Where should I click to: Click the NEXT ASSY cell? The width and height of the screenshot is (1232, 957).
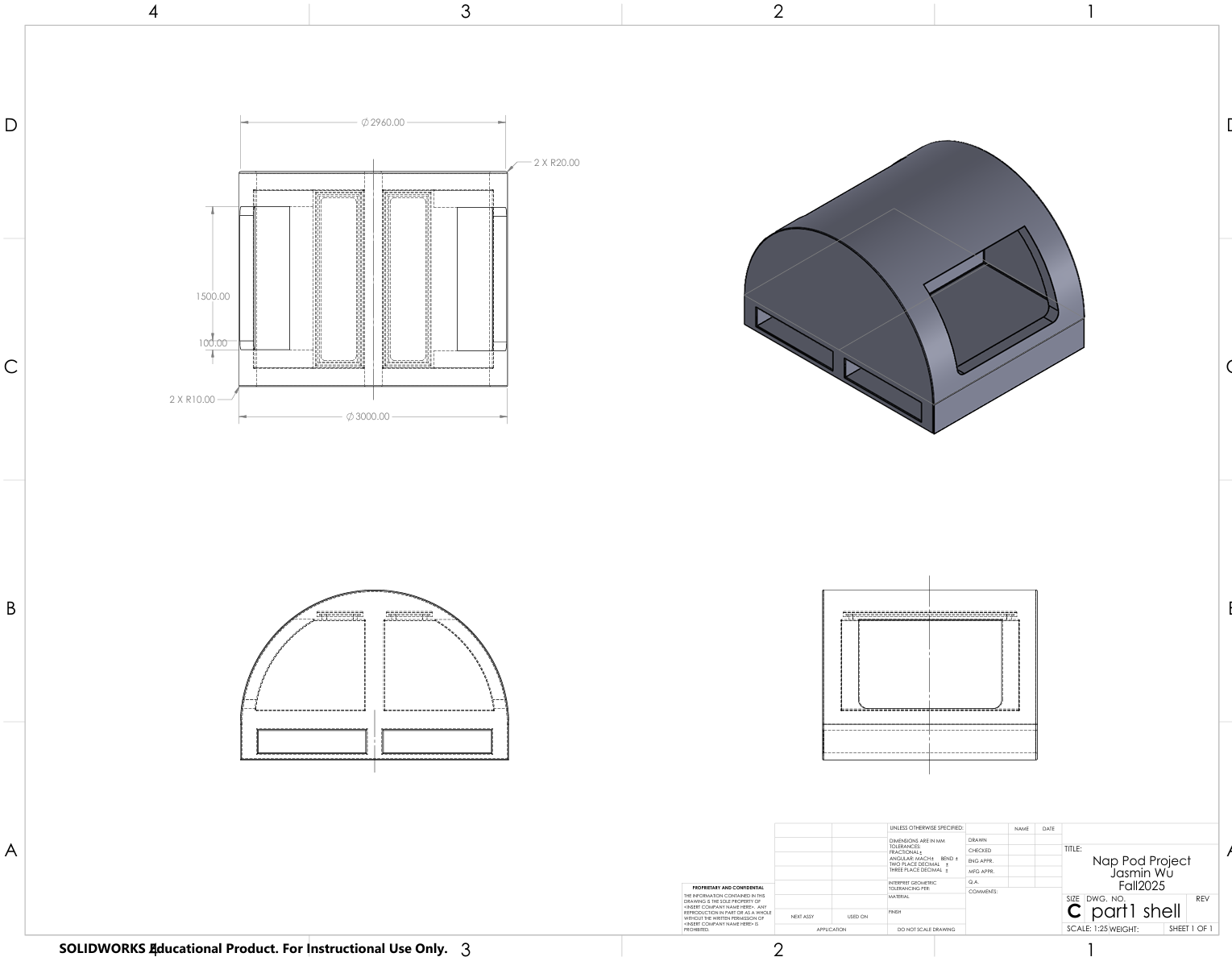(803, 917)
